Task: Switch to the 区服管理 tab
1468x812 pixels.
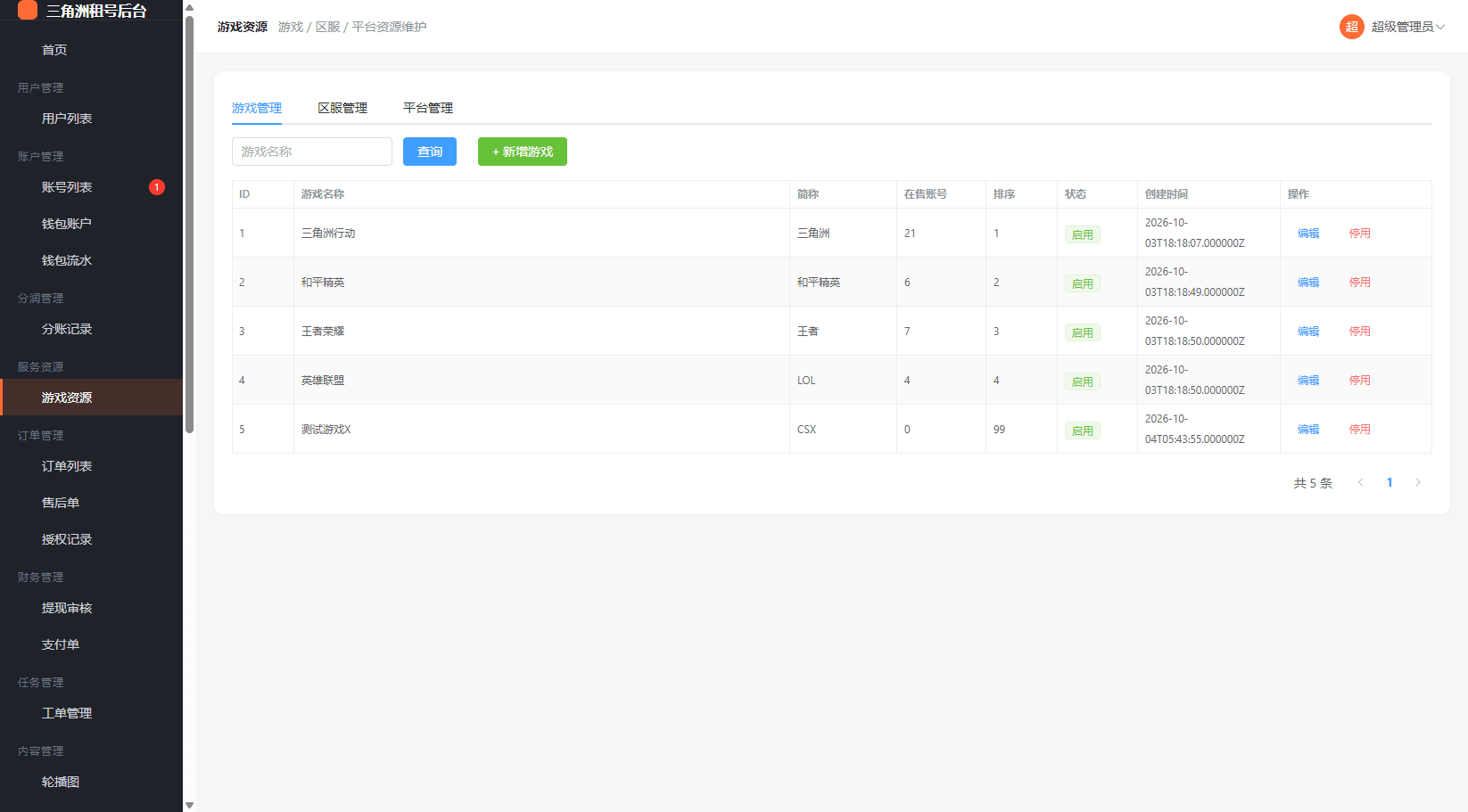Action: click(342, 108)
